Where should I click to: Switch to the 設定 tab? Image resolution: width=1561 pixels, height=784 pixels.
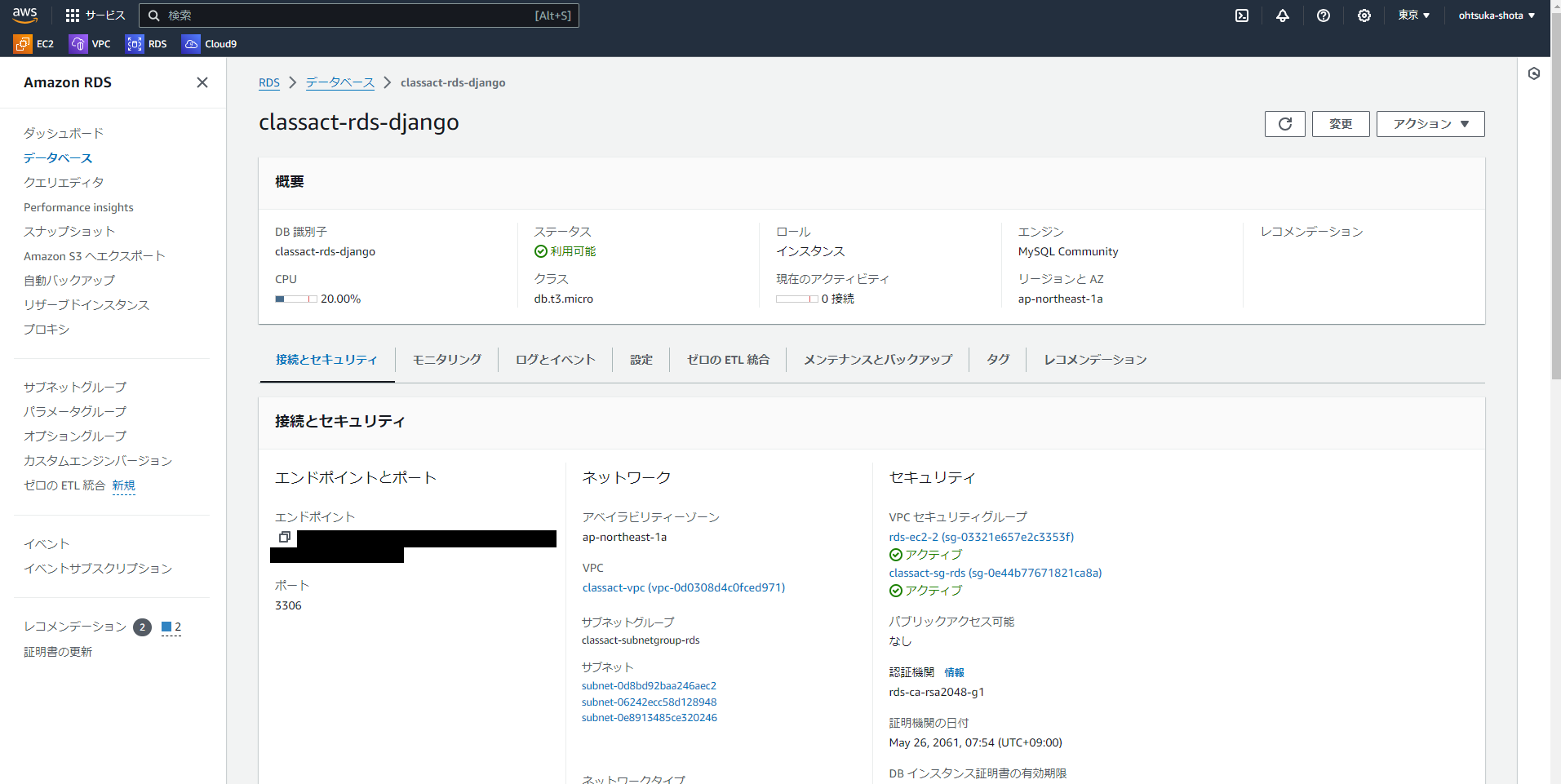tap(641, 360)
